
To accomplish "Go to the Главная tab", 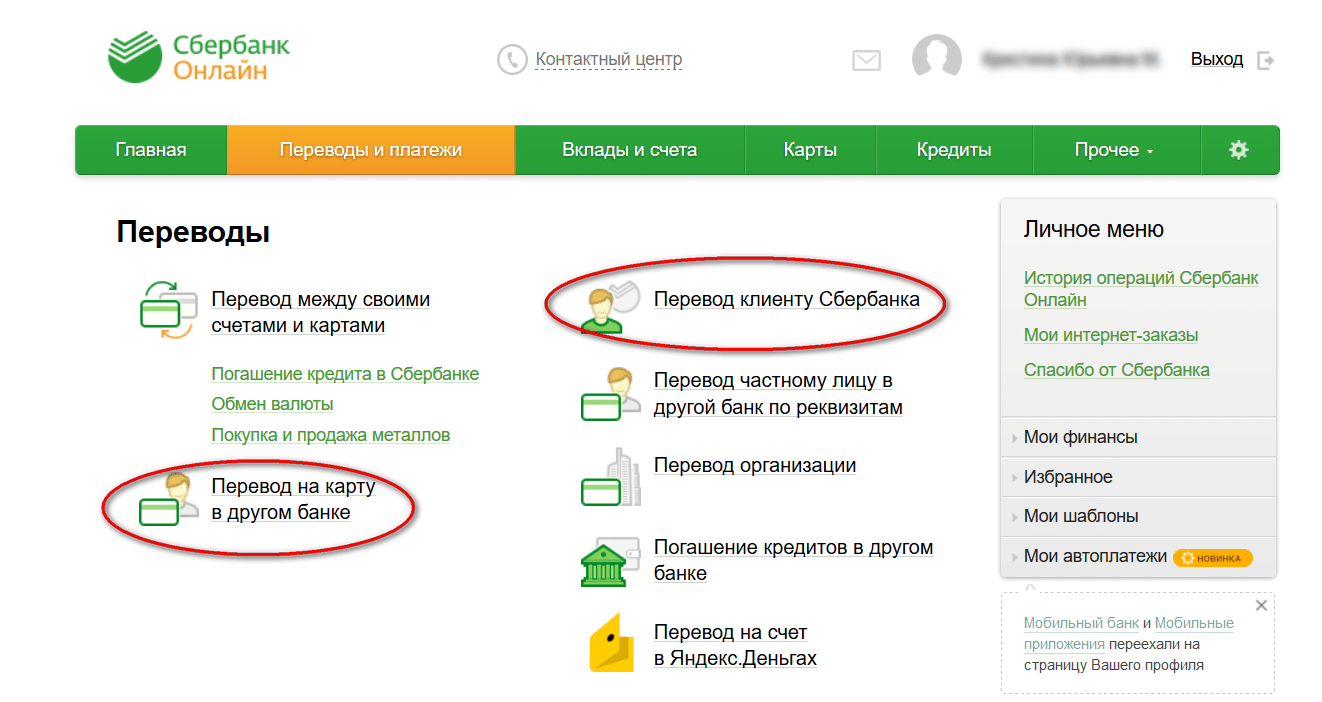I will [x=151, y=150].
